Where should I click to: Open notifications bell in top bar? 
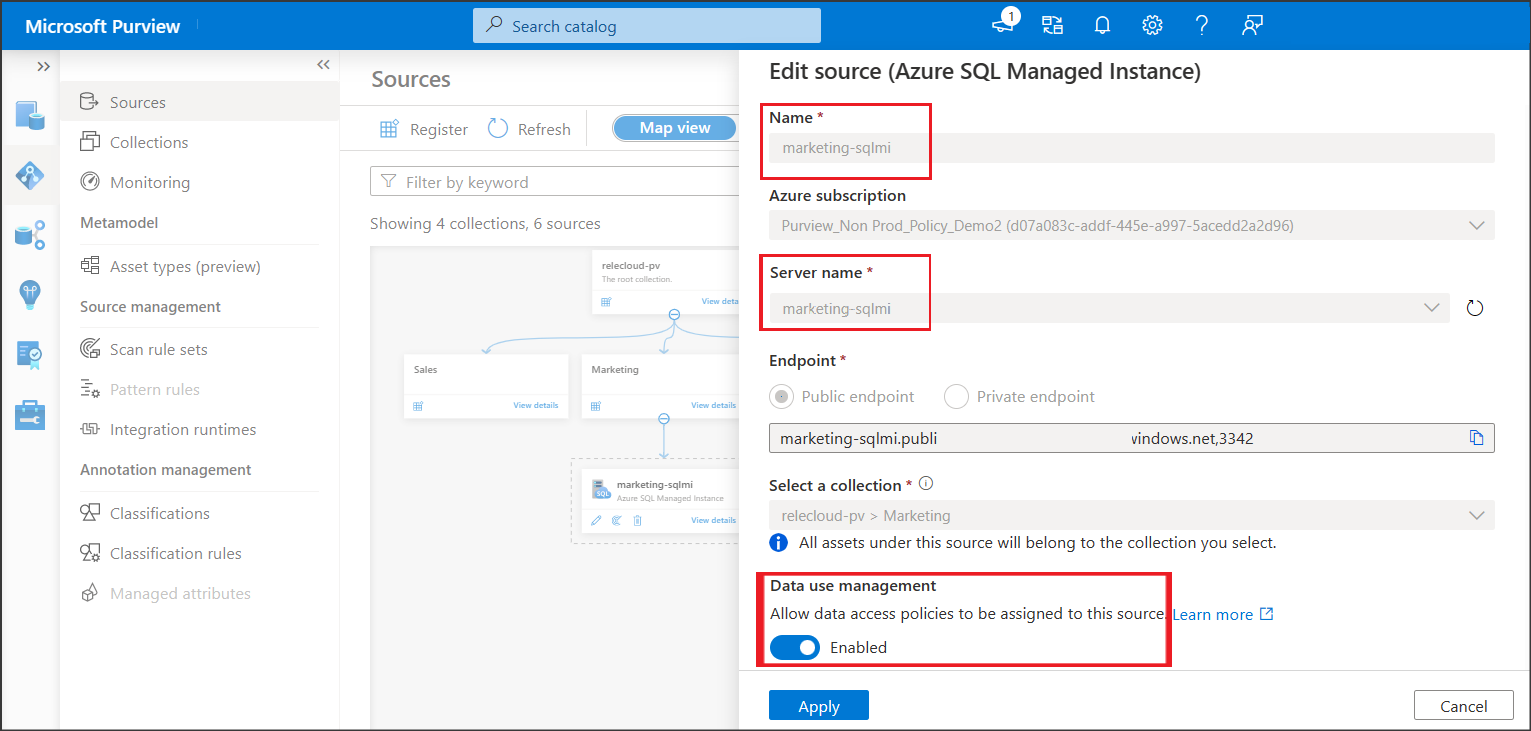pyautogui.click(x=1102, y=25)
